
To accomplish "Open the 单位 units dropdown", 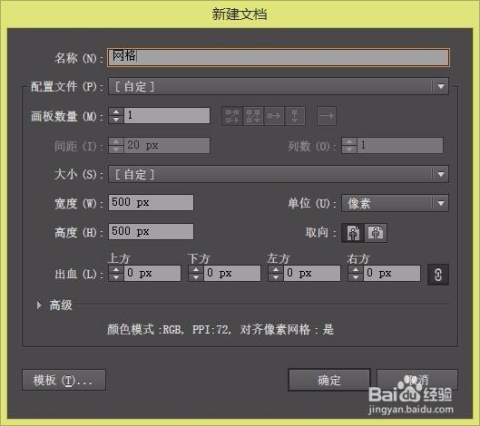I will point(395,203).
